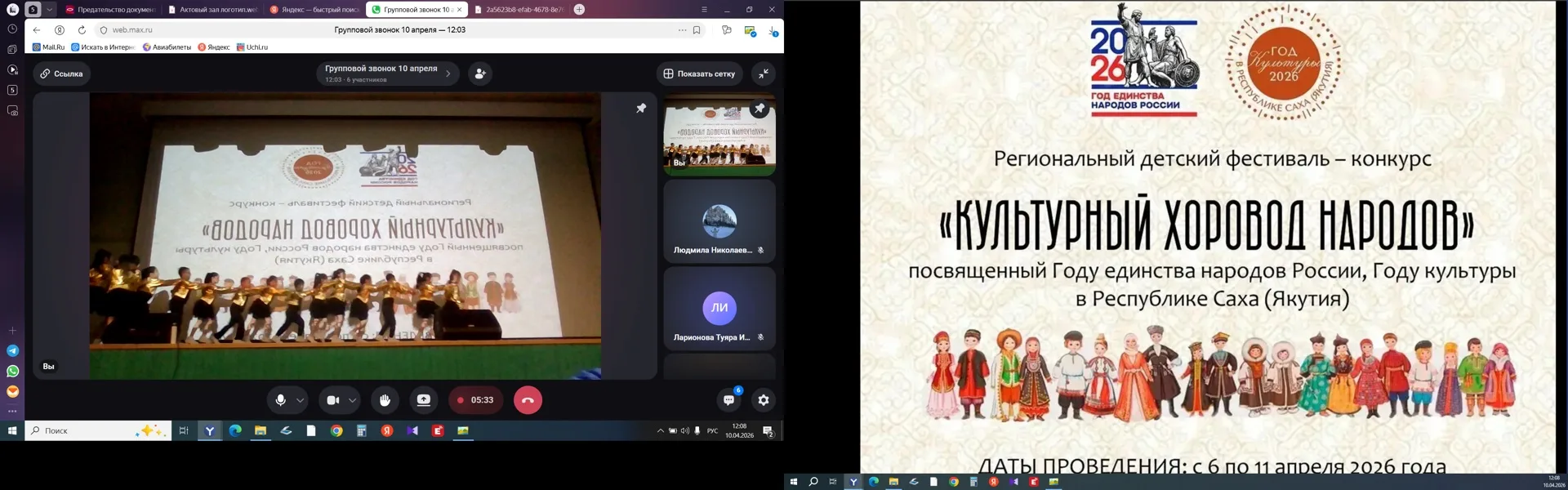The image size is (1568, 490).
Task: Turn off the camera in the call
Action: (332, 400)
